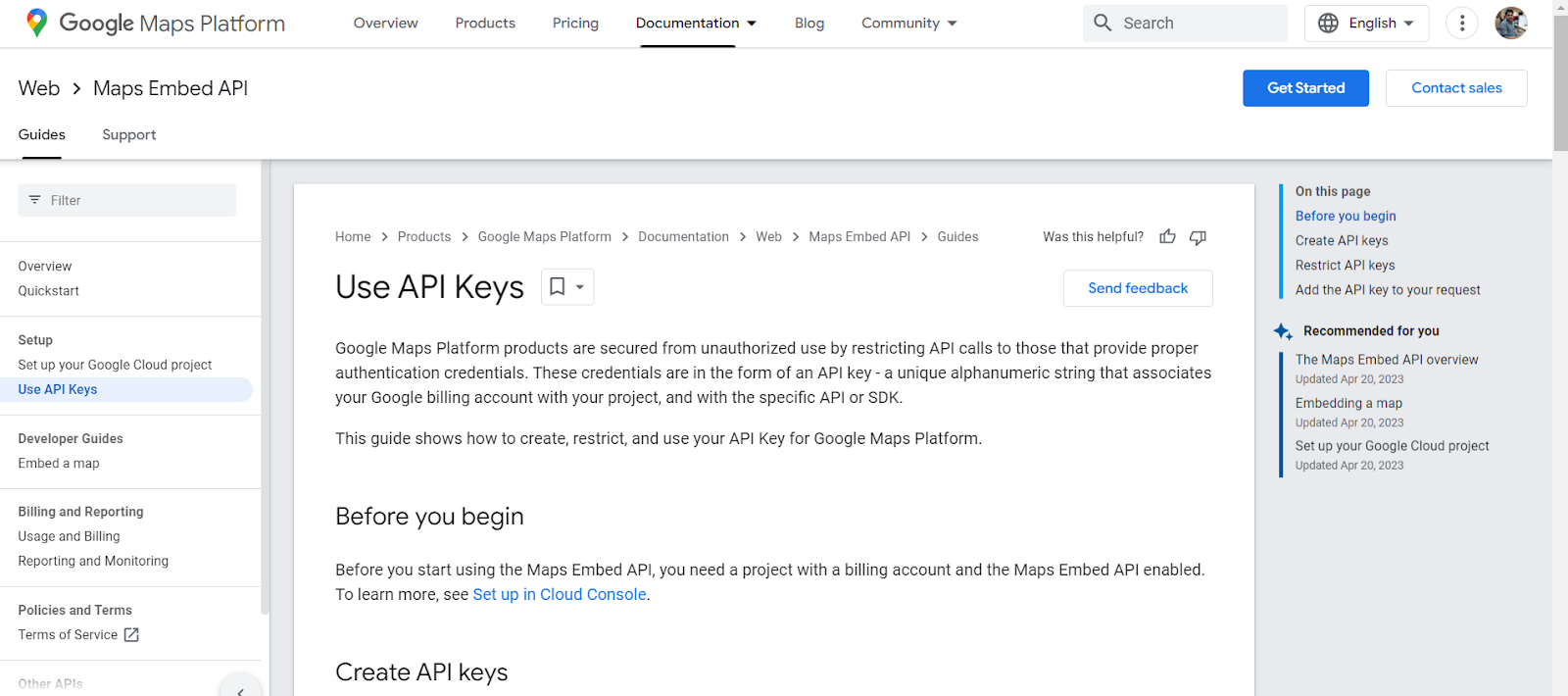Open Usage and Billing in the sidebar
This screenshot has width=1568, height=696.
pos(69,536)
